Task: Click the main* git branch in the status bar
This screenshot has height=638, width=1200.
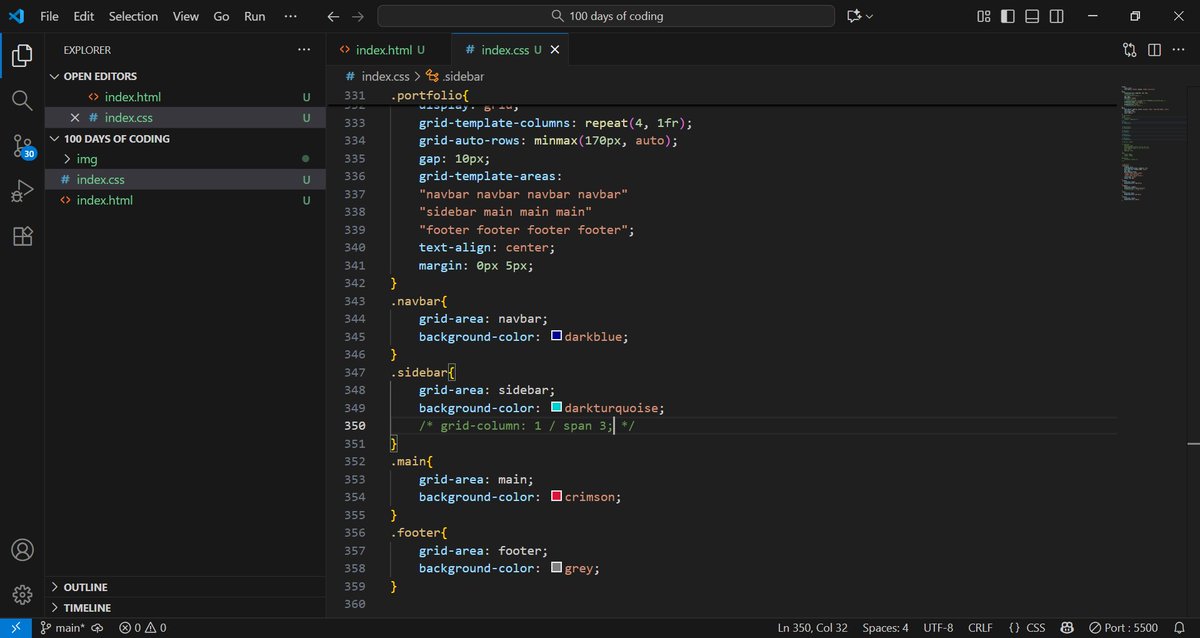Action: 61,628
